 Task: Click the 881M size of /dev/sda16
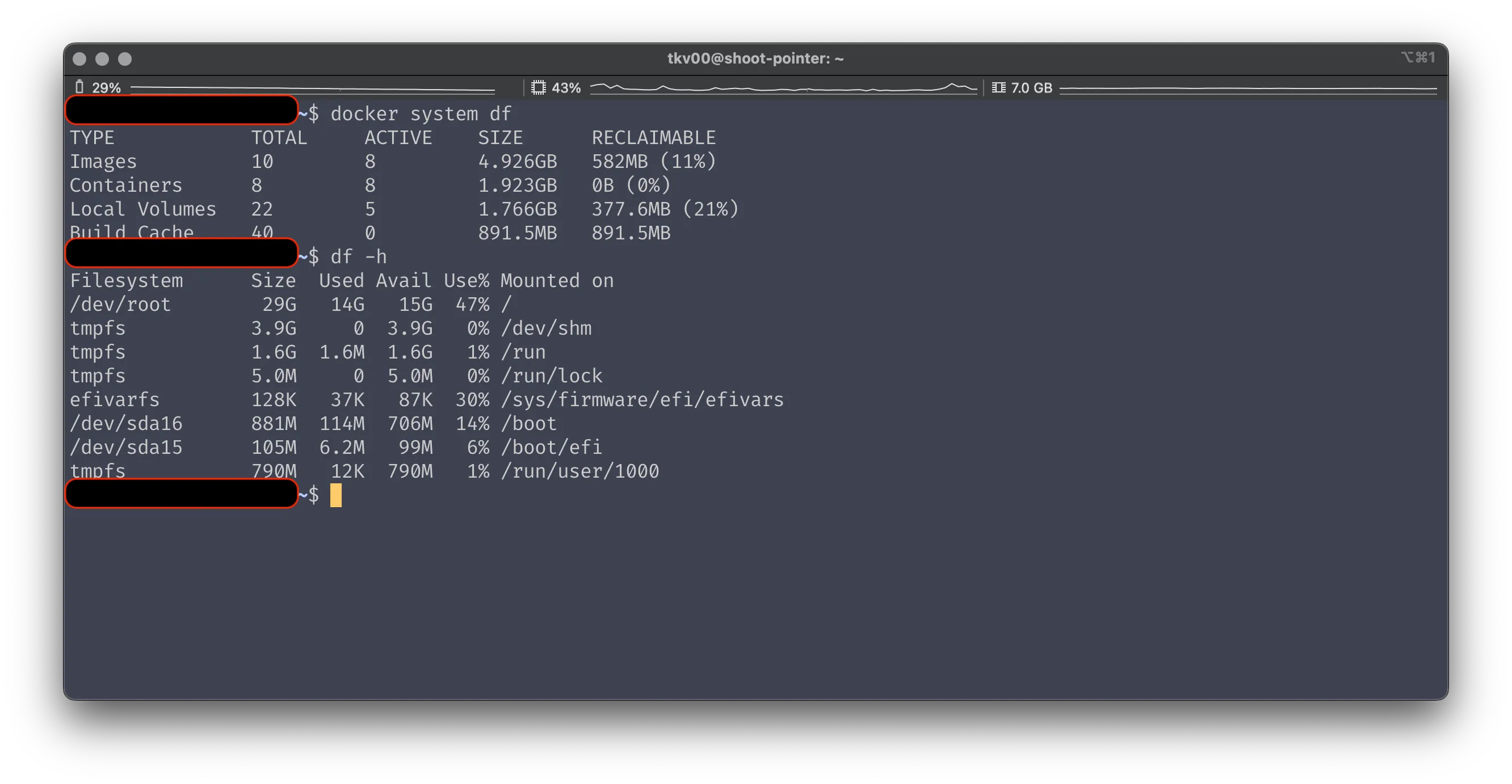274,424
